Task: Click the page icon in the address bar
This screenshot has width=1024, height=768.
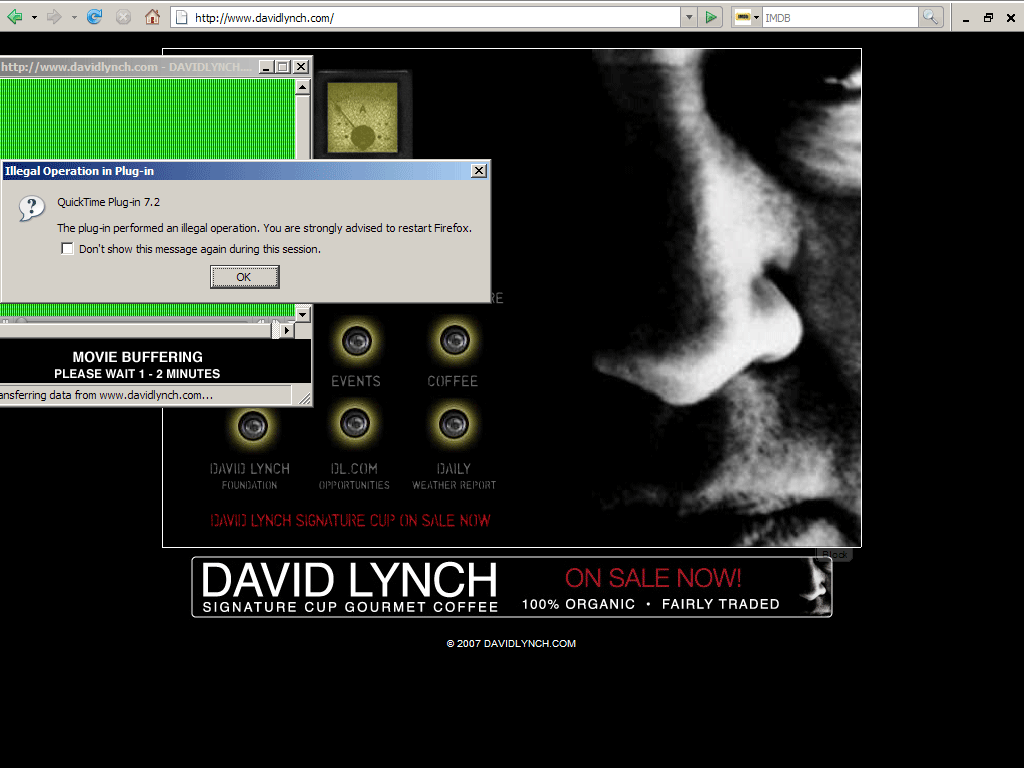Action: 182,18
